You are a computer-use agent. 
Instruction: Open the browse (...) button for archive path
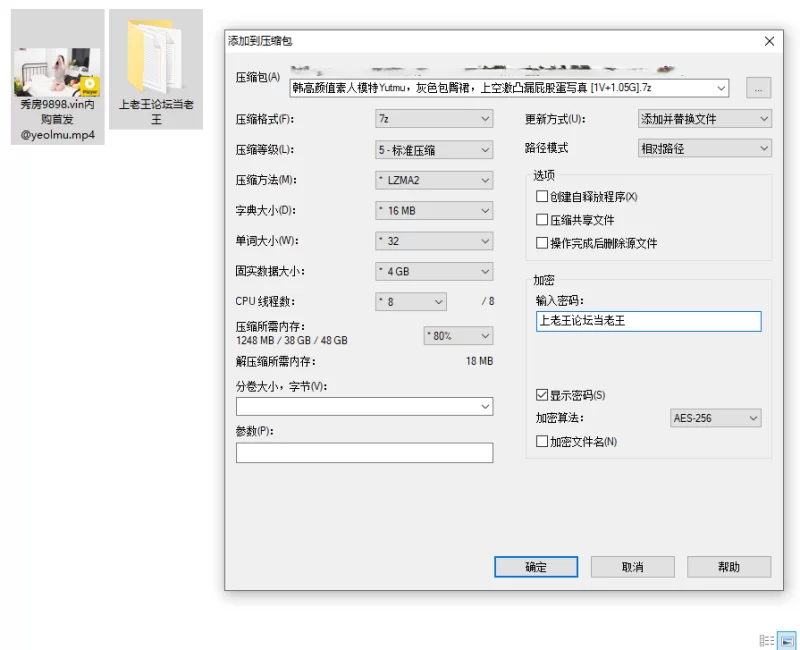(x=758, y=88)
